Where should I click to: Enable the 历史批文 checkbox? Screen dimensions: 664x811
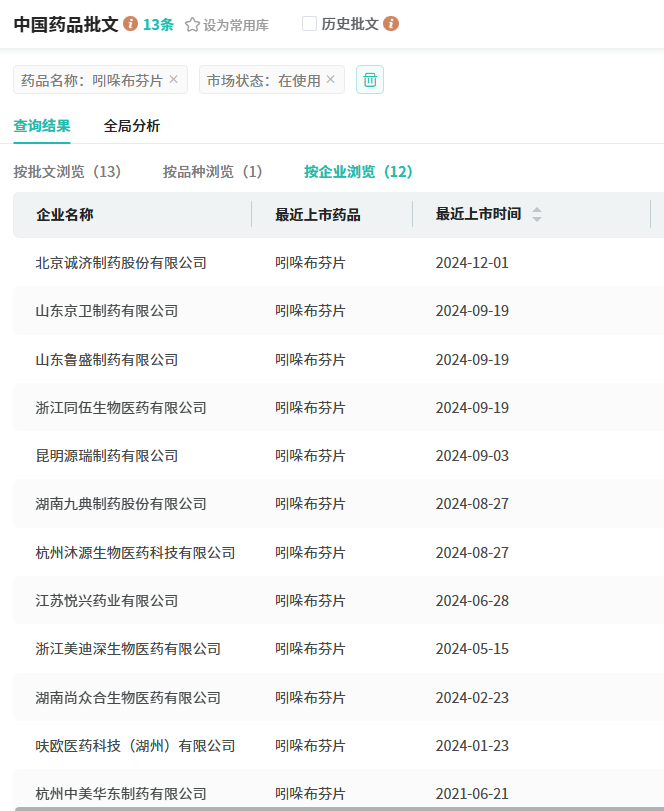click(309, 24)
